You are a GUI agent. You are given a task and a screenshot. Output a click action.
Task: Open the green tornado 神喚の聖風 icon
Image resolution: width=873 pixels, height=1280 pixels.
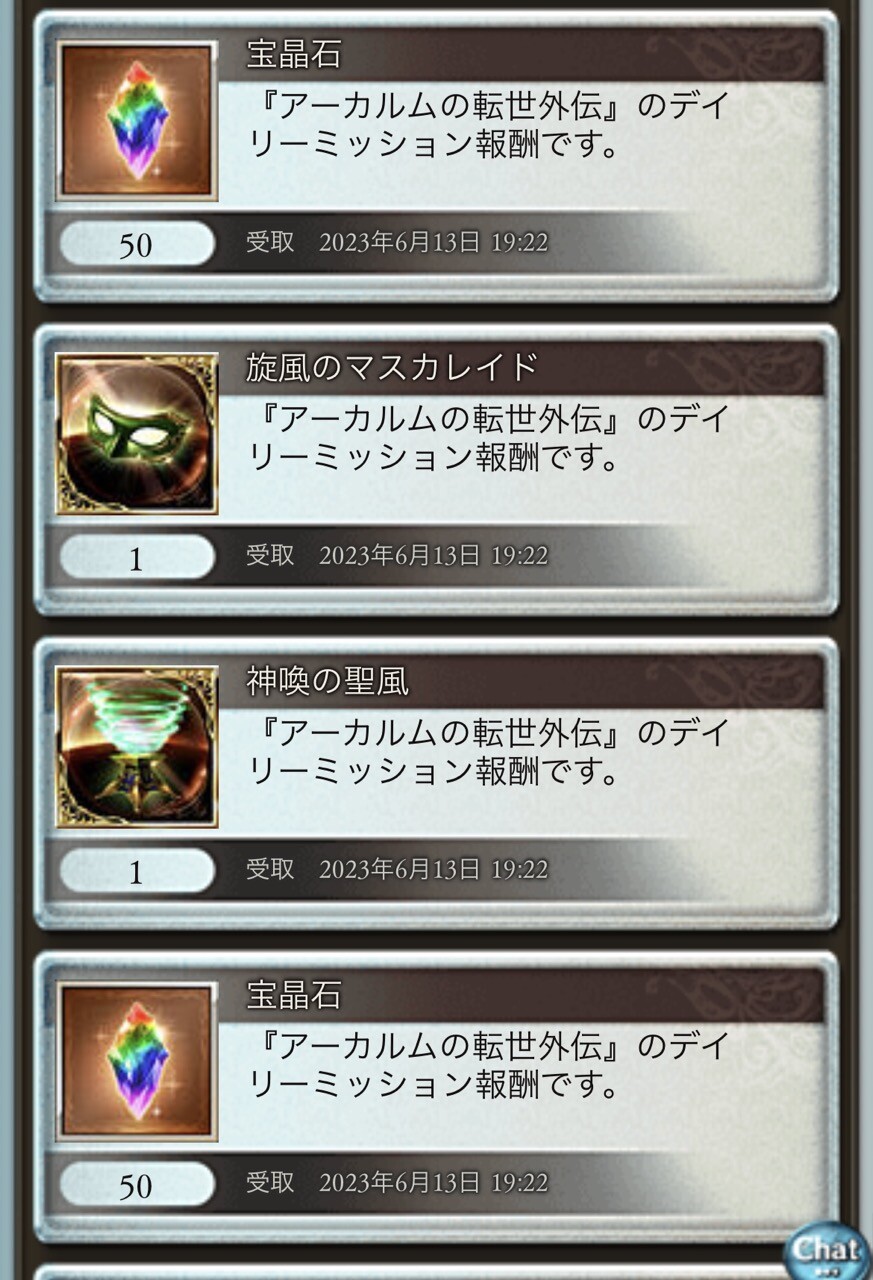pyautogui.click(x=136, y=747)
